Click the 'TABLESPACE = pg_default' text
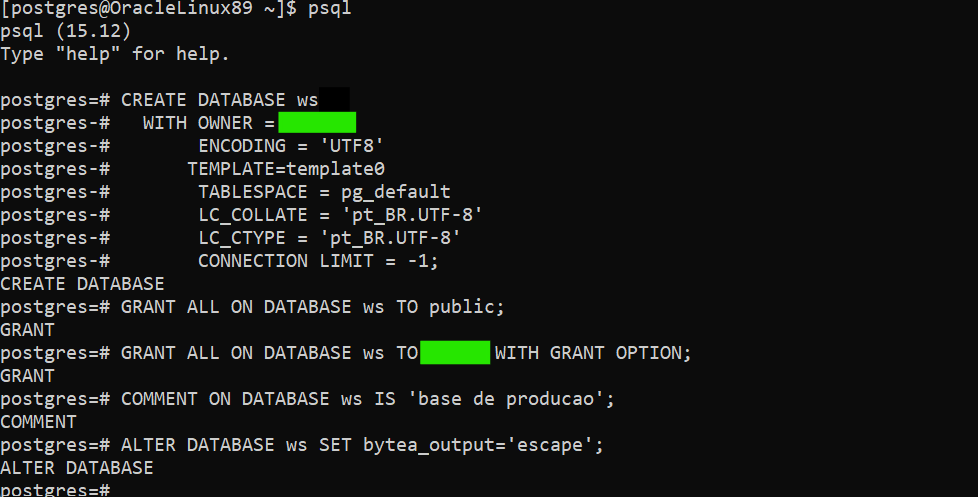978x497 pixels. tap(324, 192)
